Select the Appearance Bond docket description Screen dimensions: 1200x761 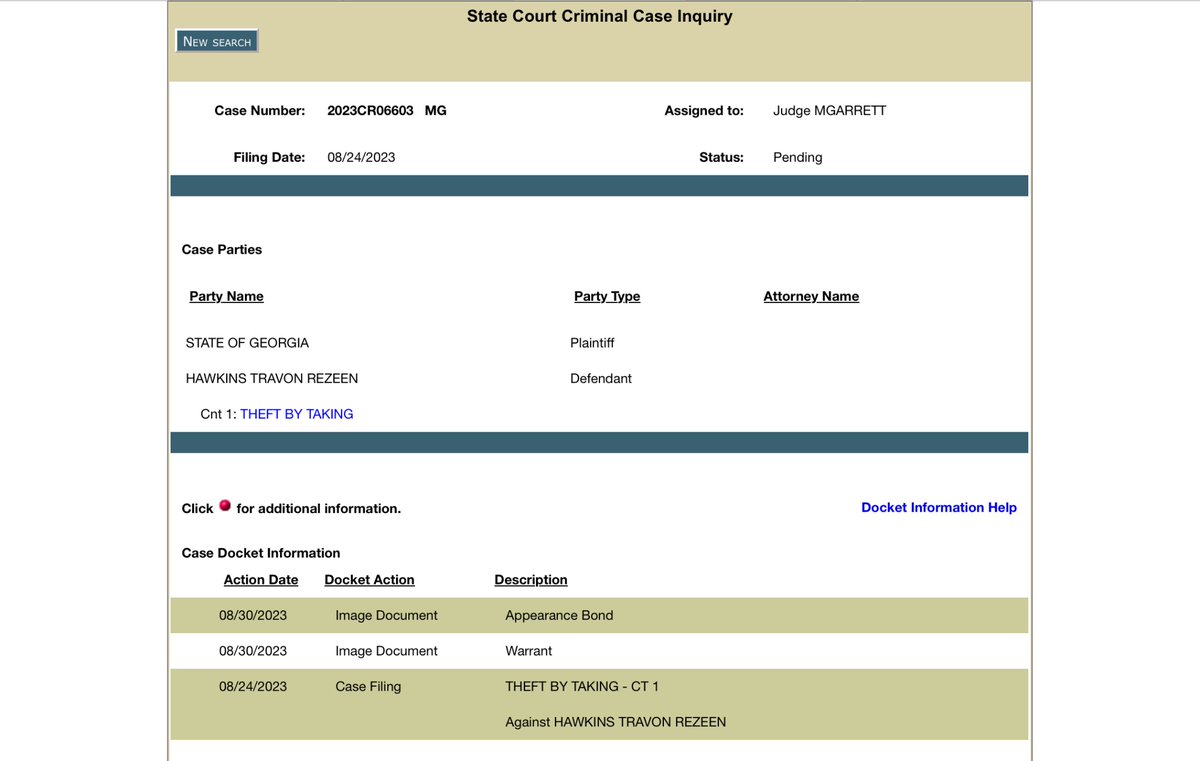pos(559,616)
